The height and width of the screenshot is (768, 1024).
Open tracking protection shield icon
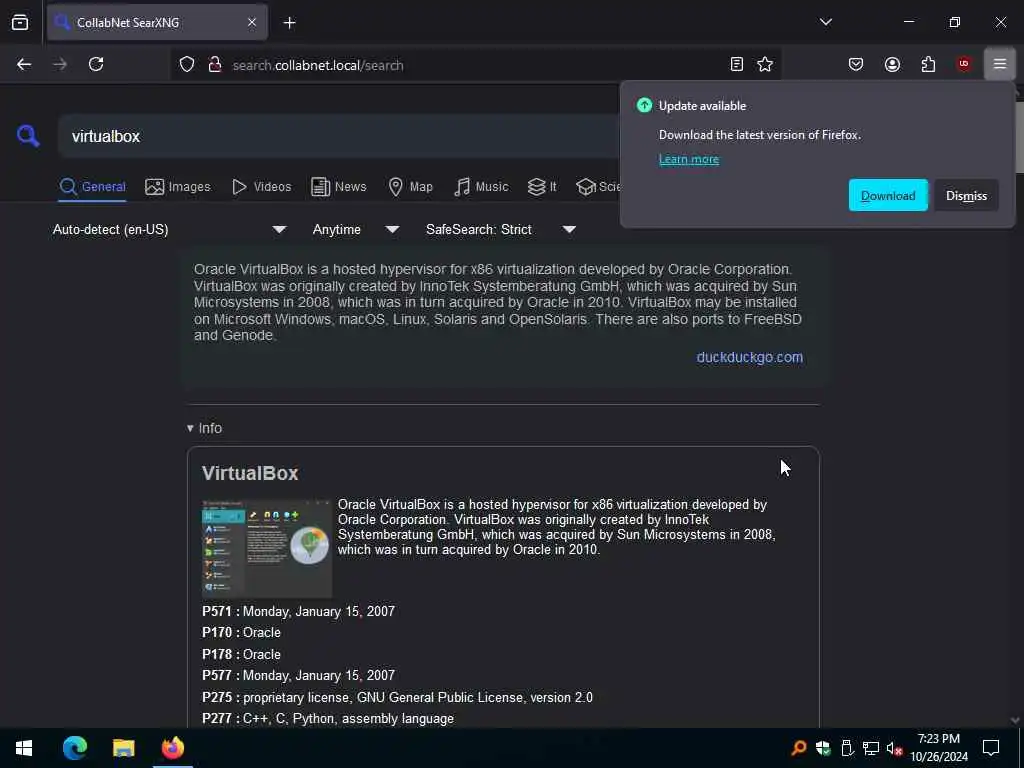(x=187, y=65)
